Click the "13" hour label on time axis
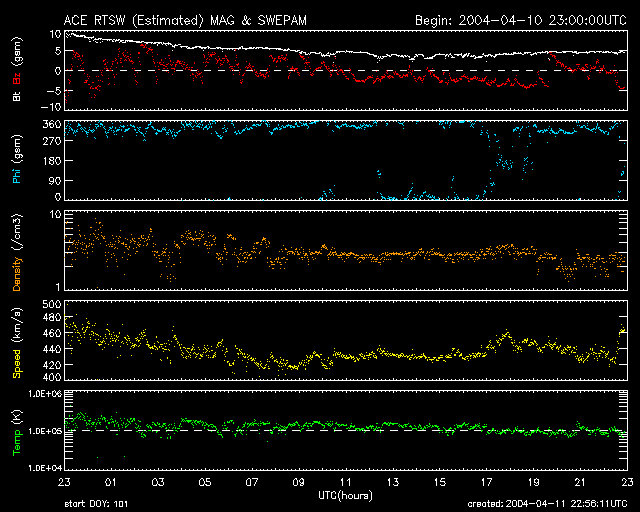Viewport: 640px width, 512px height. click(393, 483)
